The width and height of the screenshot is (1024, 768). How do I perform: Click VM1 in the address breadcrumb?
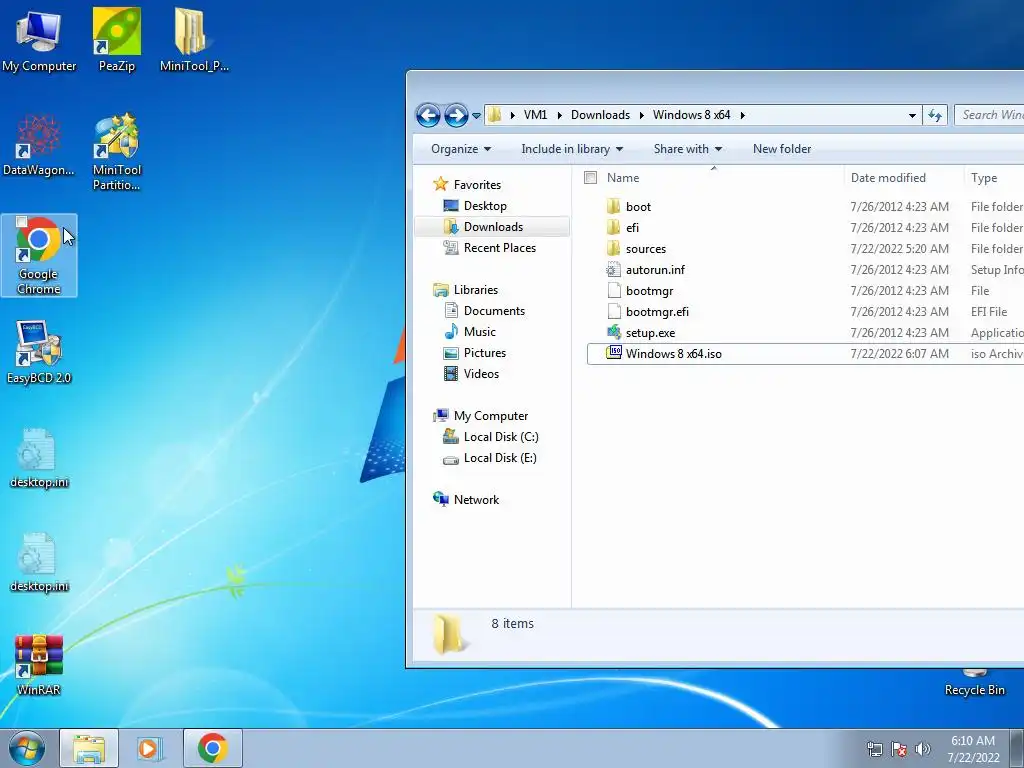pos(535,115)
